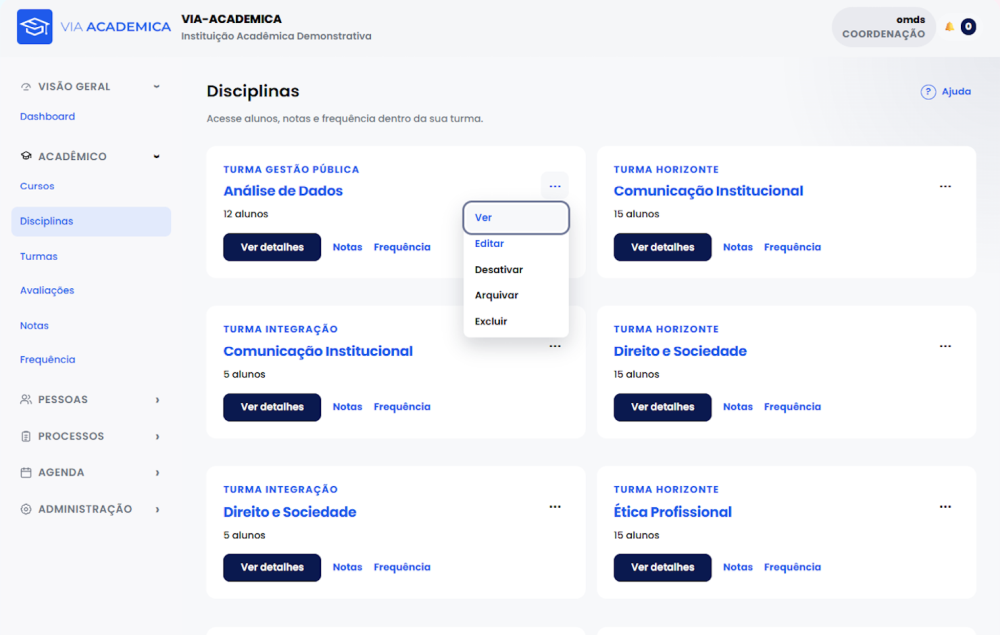Viewport: 1000px width, 635px height.
Task: Click the notification count badge
Action: coord(968,27)
